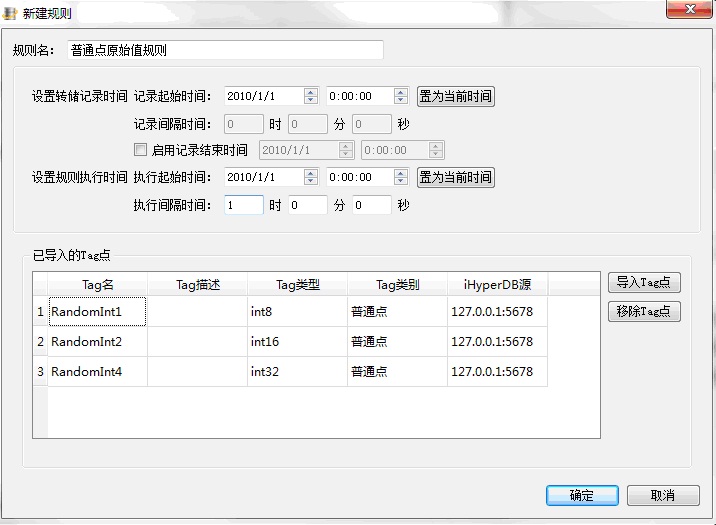Select the RandomInt1 tag cell
716x525 pixels.
(x=97, y=311)
